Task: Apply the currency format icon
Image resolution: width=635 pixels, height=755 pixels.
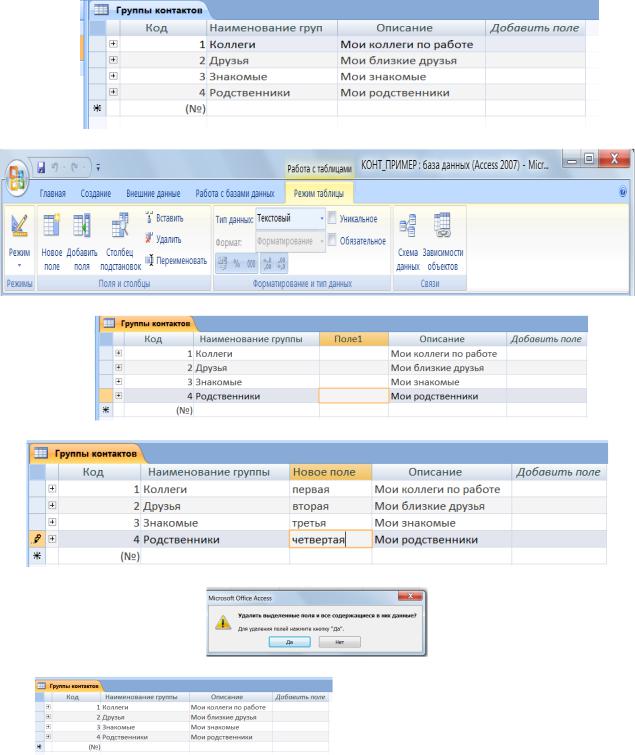Action: coord(222,264)
